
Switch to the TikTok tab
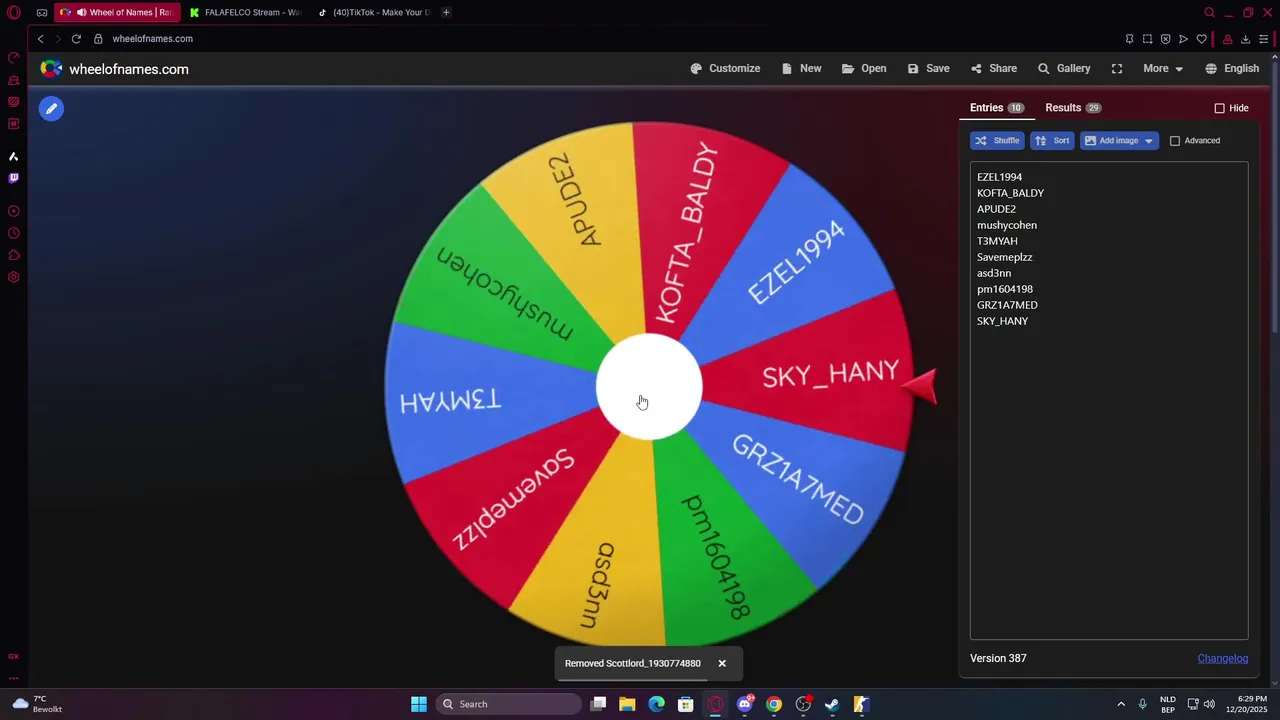[374, 12]
